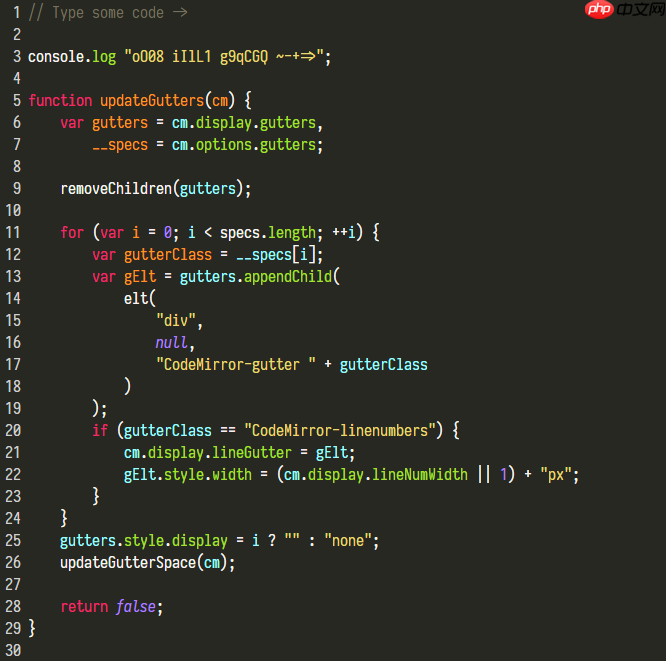Click the string "none" on line 25
666x661 pixels.
348,541
